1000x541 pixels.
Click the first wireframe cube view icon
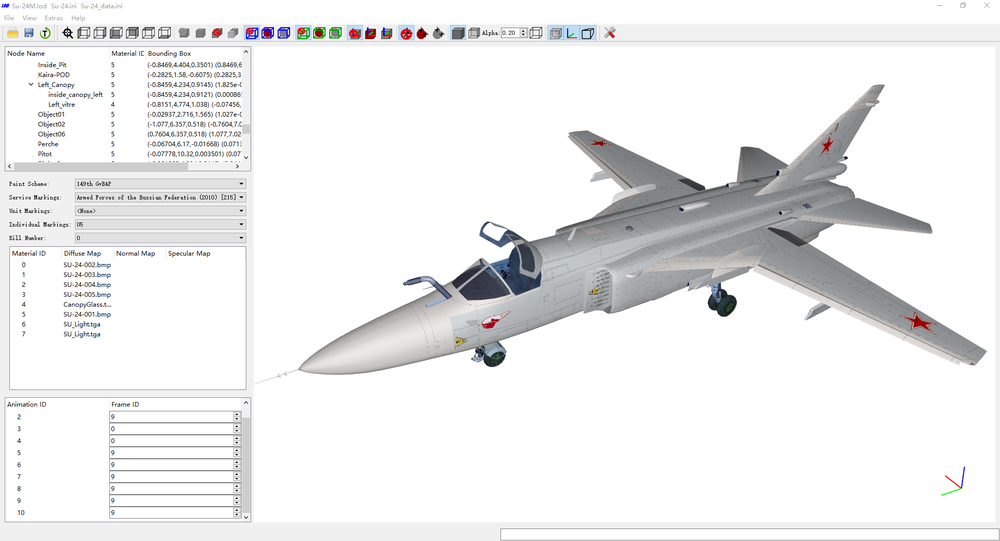tap(84, 33)
